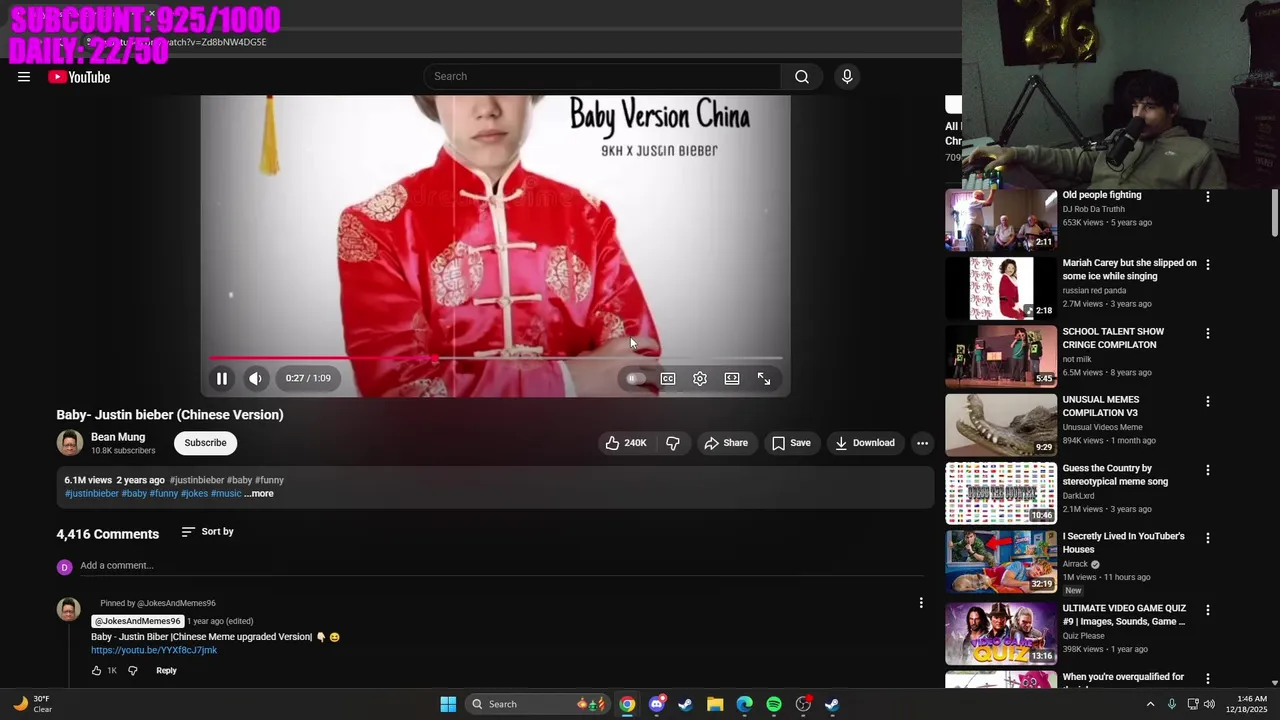Open Discord from taskbar
The height and width of the screenshot is (720, 1280).
click(x=656, y=704)
